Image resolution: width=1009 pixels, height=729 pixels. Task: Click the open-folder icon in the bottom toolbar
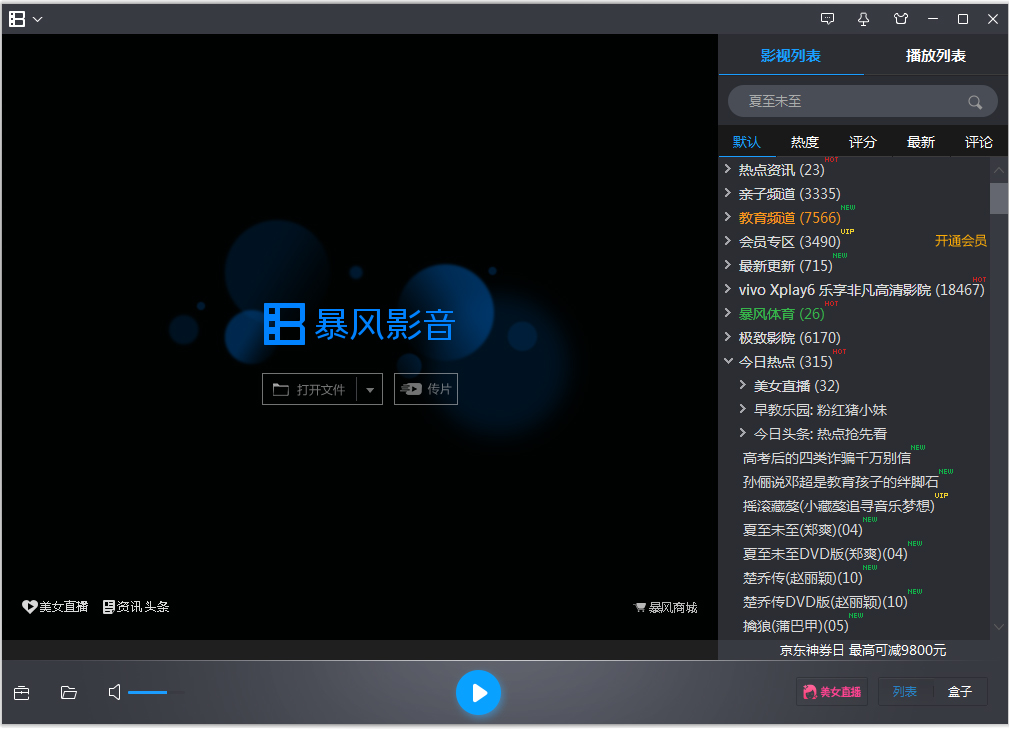68,692
